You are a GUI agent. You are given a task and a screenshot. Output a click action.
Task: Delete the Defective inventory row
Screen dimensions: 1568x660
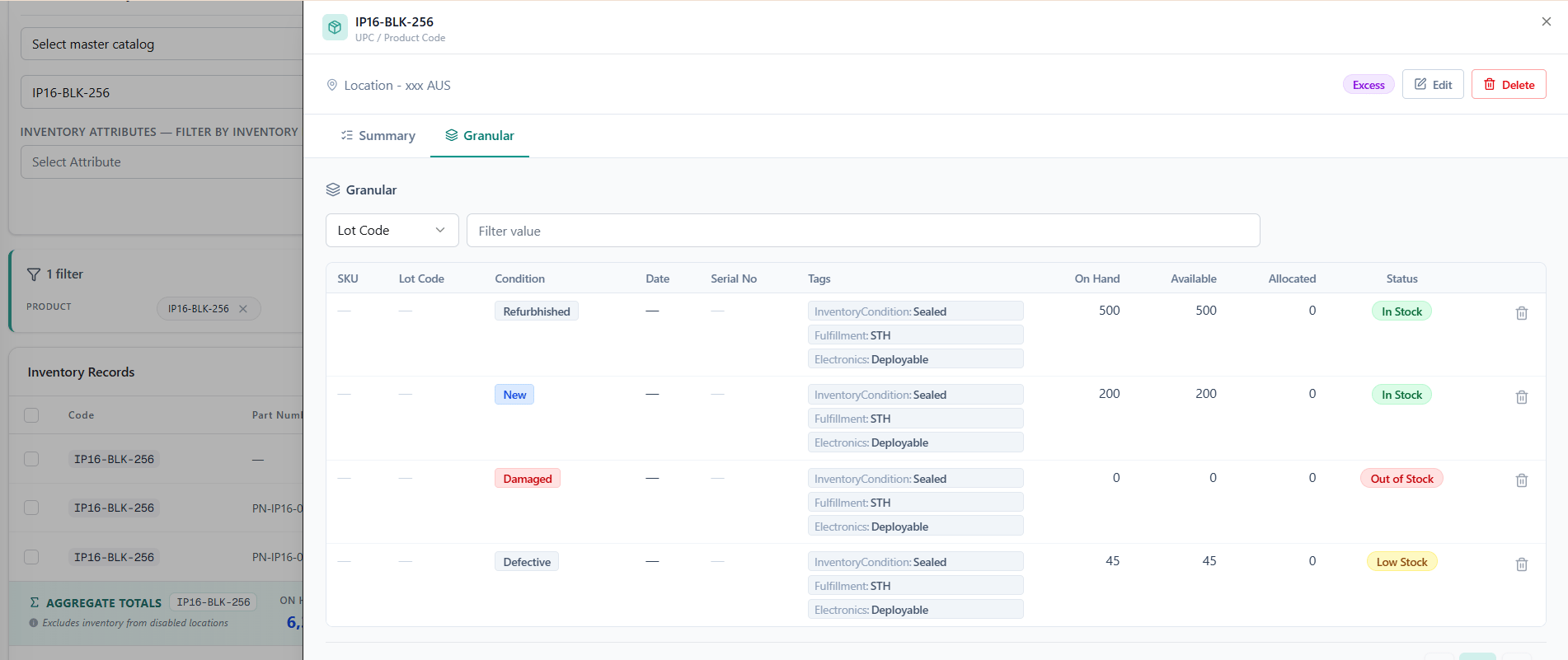point(1522,564)
